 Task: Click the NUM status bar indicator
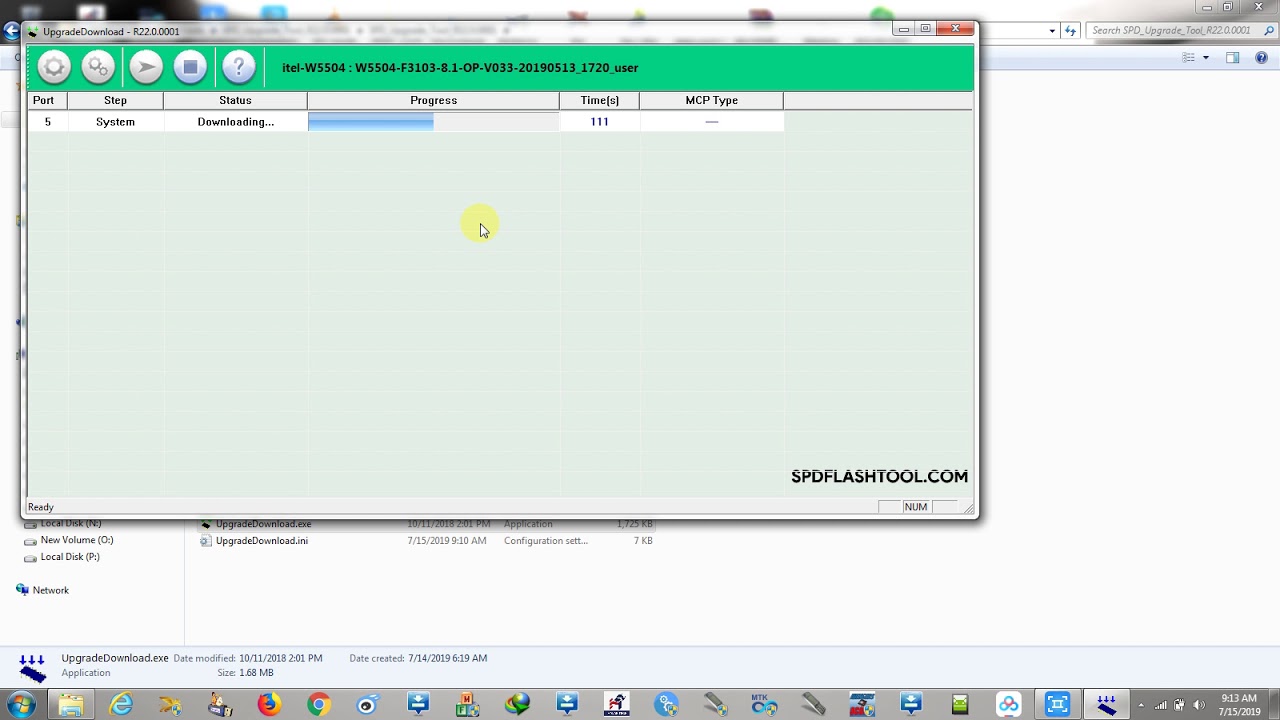915,507
